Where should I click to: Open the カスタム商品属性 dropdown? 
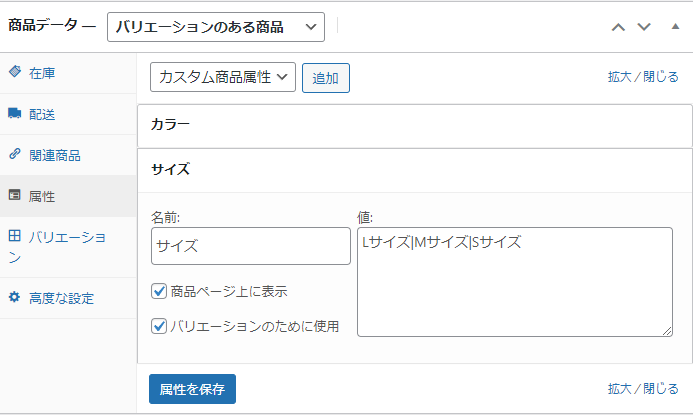point(223,77)
